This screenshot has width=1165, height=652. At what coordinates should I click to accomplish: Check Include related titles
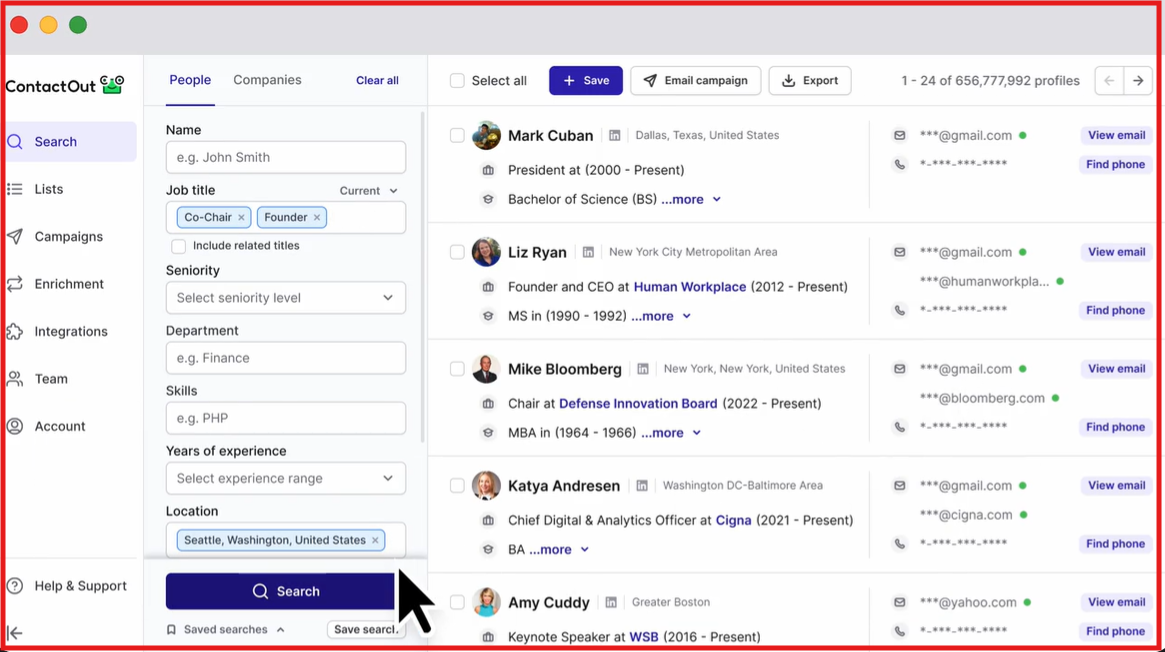click(x=178, y=246)
